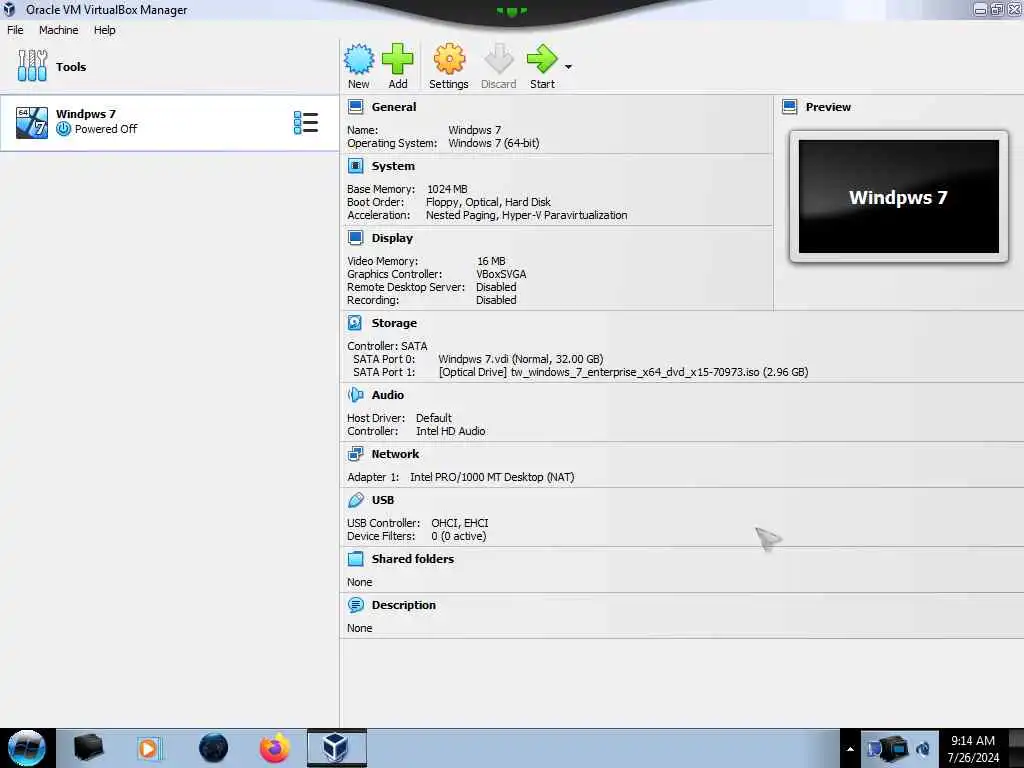Open the General settings heading link
Screen dimensions: 1024x768
394,107
